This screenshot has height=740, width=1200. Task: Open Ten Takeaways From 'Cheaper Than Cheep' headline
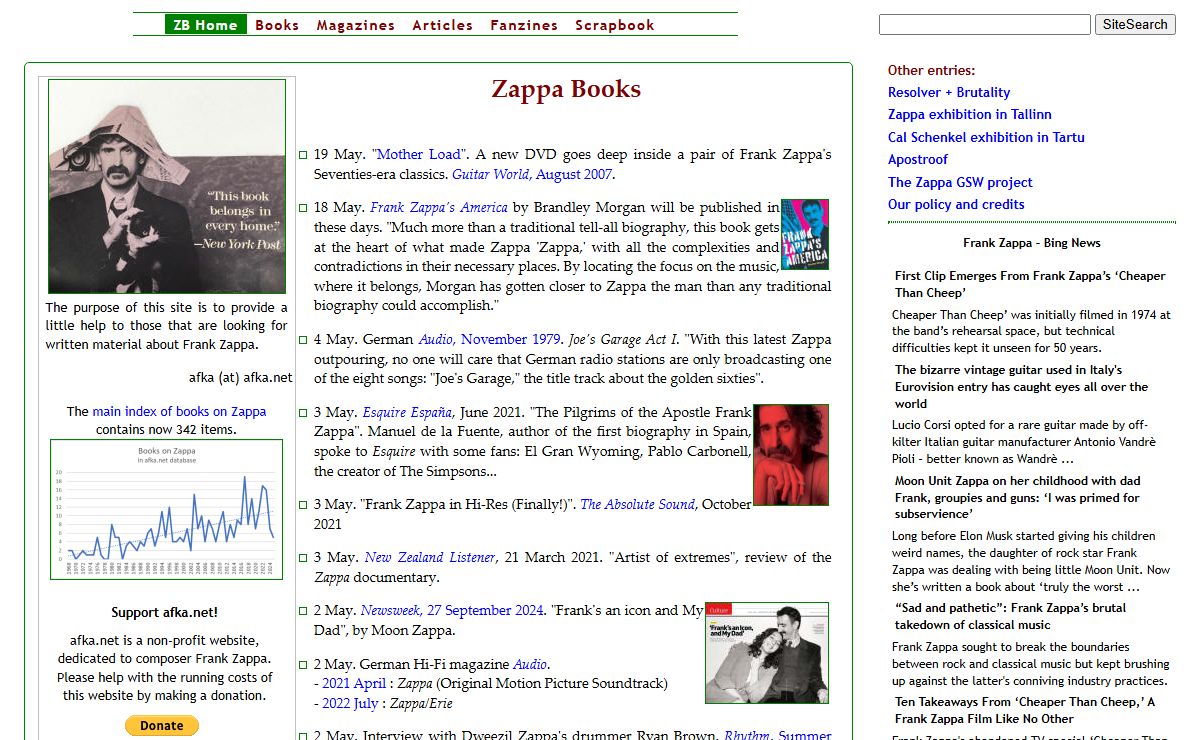pyautogui.click(x=1025, y=710)
